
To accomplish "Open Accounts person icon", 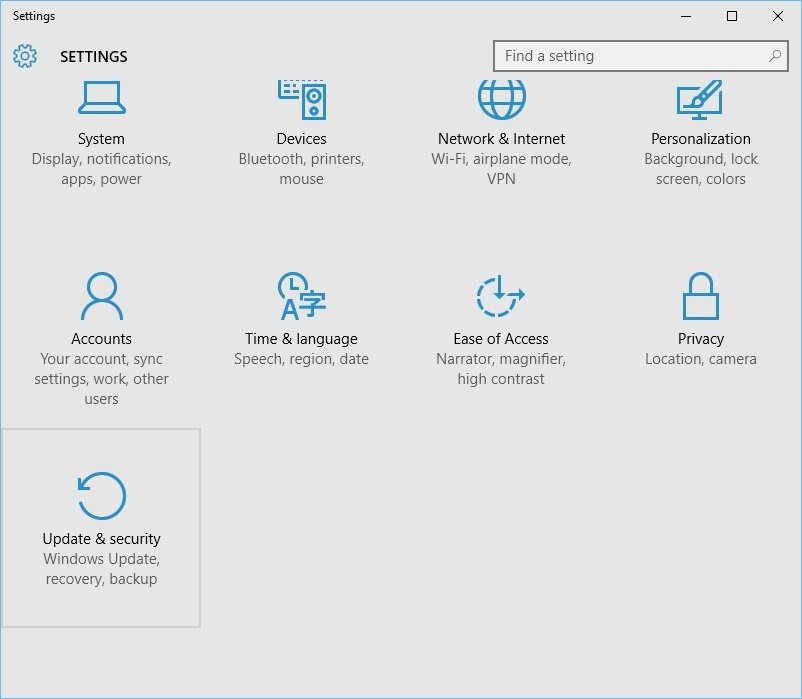I will coord(102,296).
